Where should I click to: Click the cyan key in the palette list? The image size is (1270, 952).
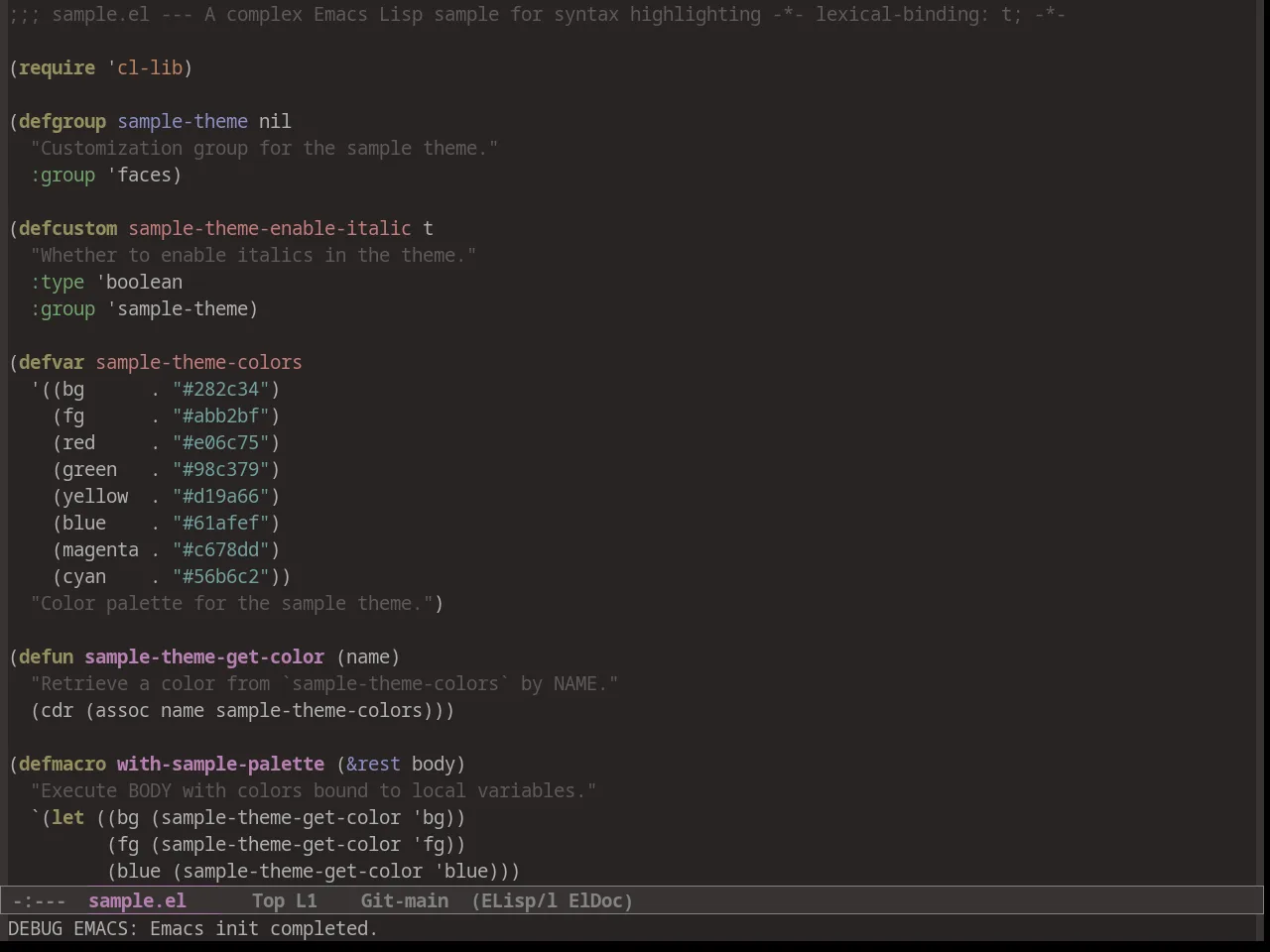[84, 576]
